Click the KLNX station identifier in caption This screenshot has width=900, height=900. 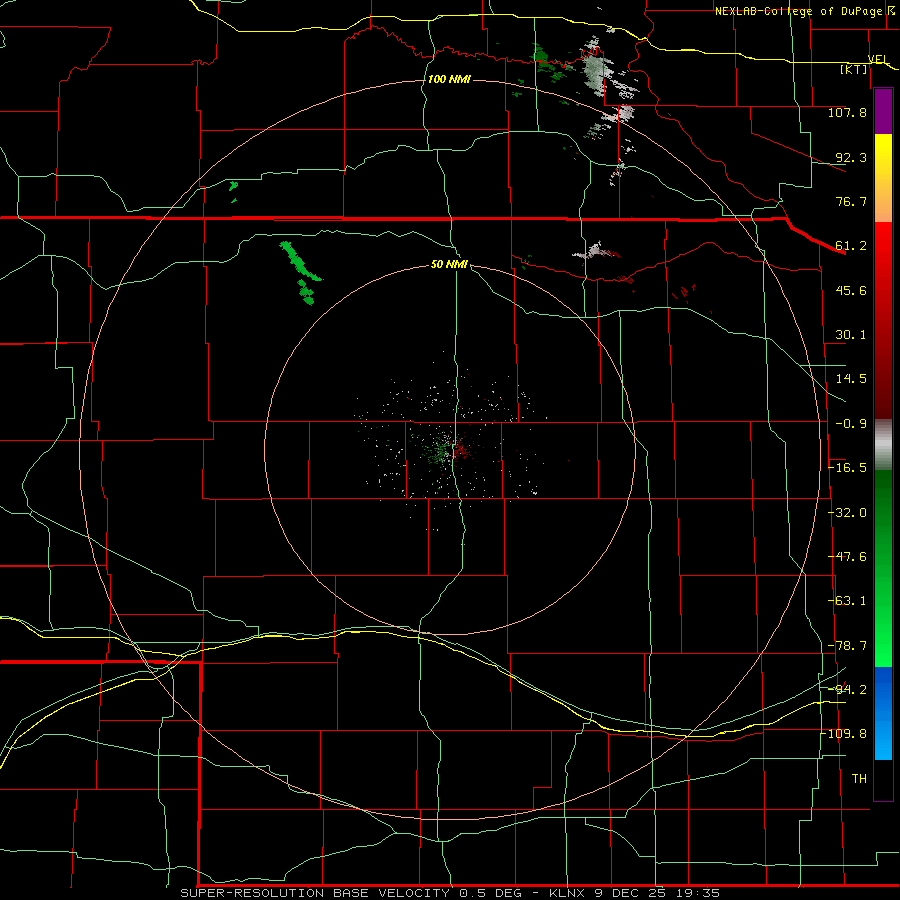click(569, 893)
